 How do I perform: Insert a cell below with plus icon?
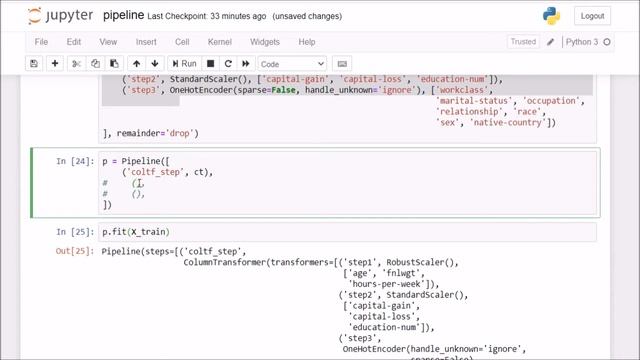55,64
